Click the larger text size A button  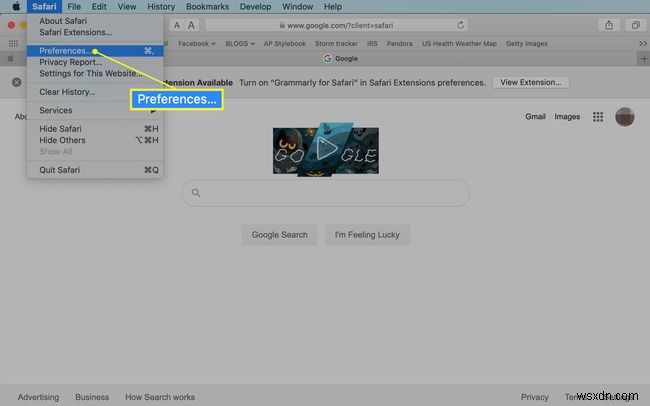tap(191, 25)
